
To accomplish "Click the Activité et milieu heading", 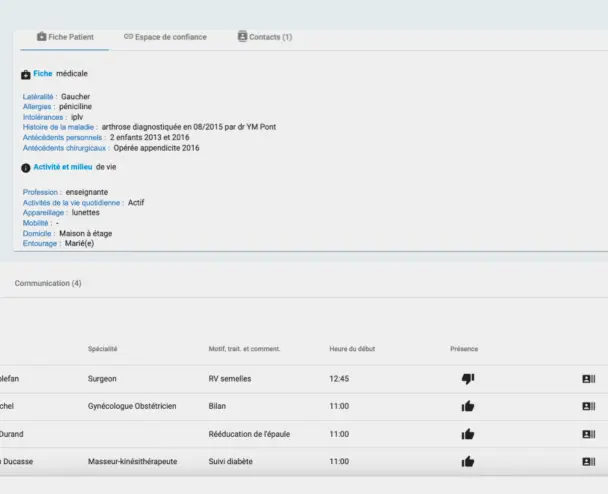I will [63, 167].
